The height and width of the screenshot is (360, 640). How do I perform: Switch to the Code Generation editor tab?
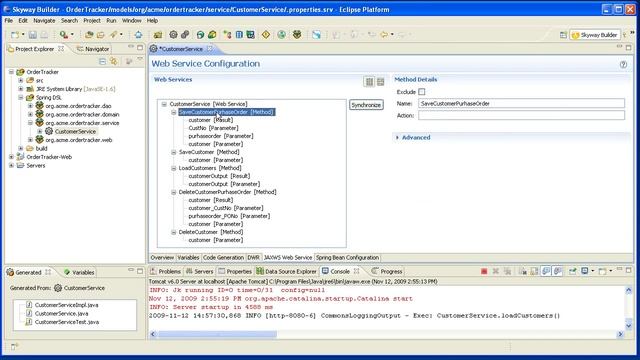[x=223, y=258]
